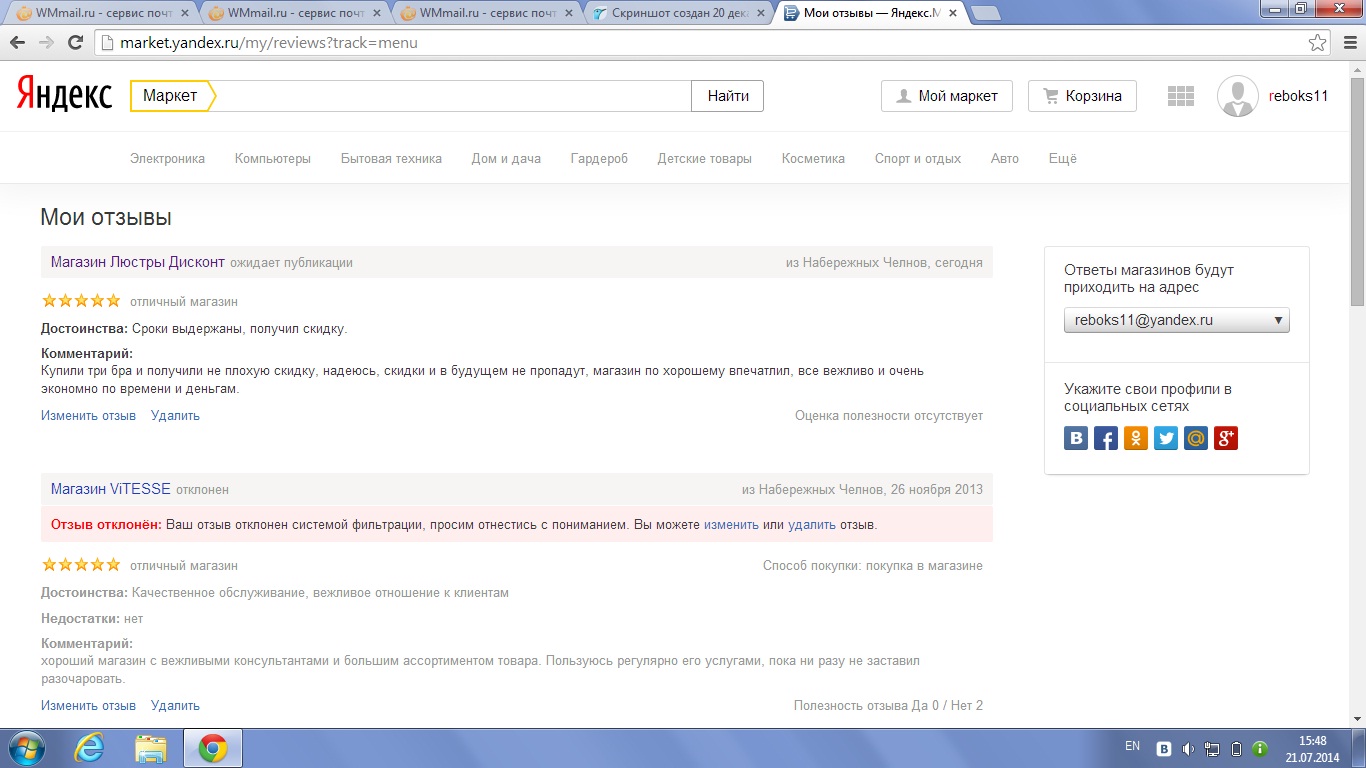The image size is (1366, 768).
Task: Open the Компьютеры category
Action: 273,158
